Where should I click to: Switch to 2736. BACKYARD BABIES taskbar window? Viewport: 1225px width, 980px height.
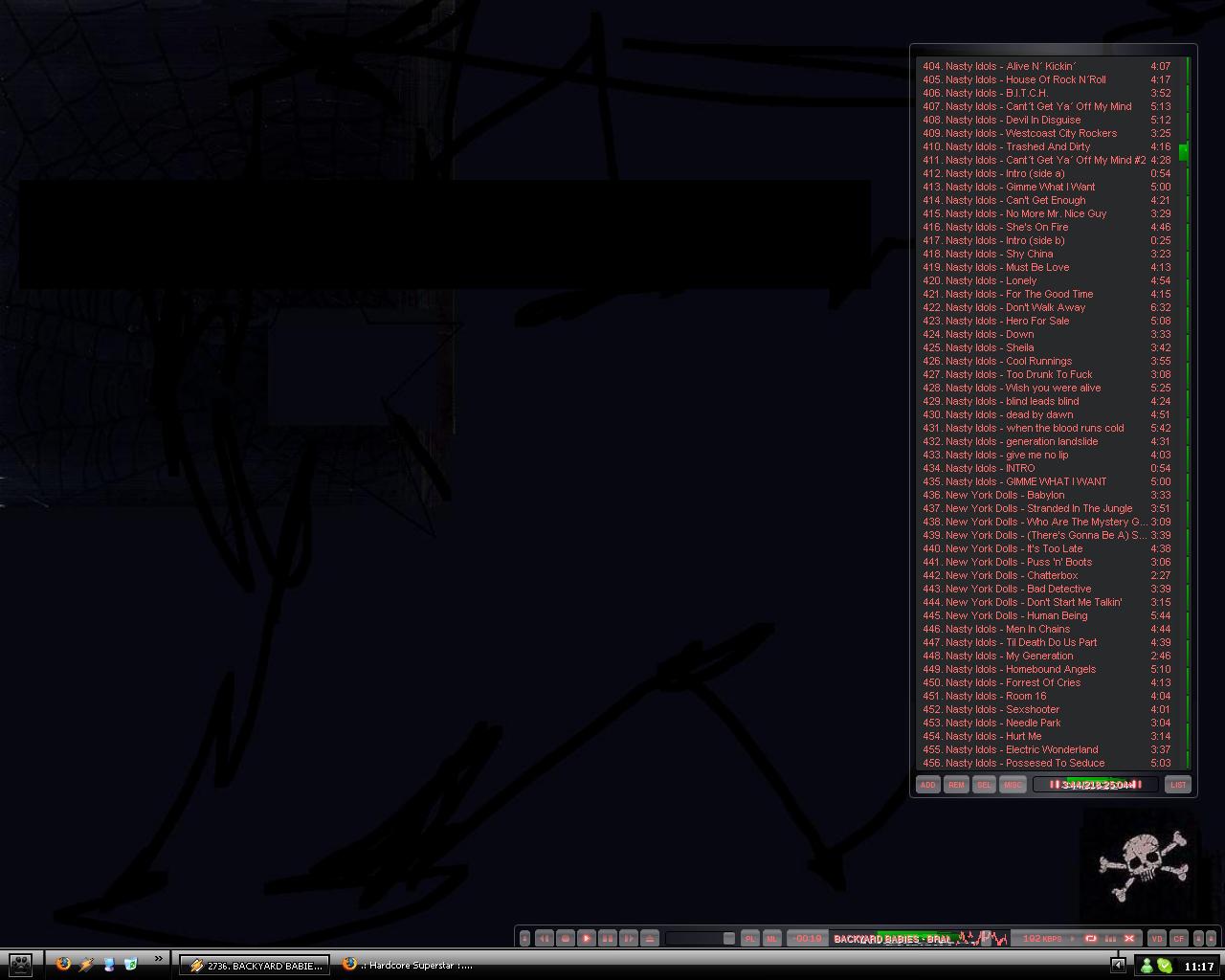coord(255,966)
